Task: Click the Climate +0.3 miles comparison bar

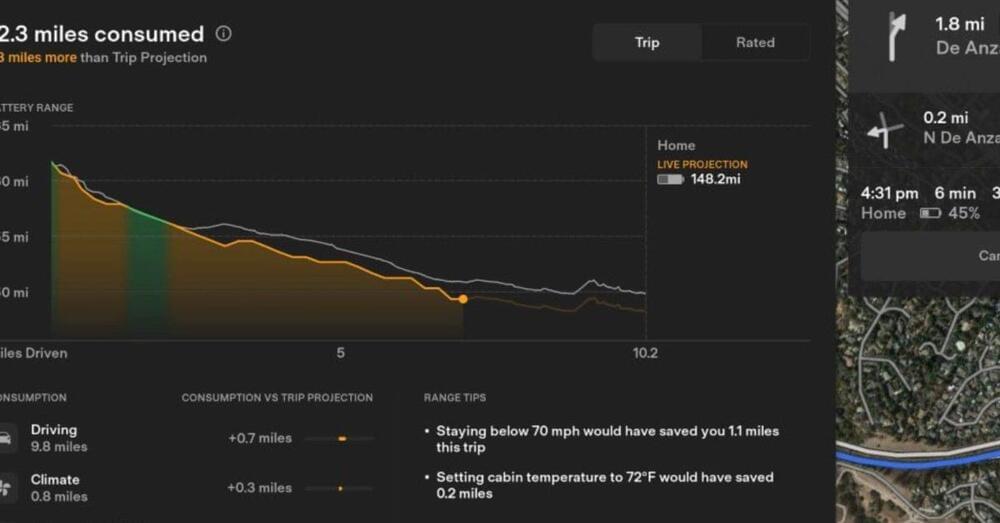Action: 340,488
